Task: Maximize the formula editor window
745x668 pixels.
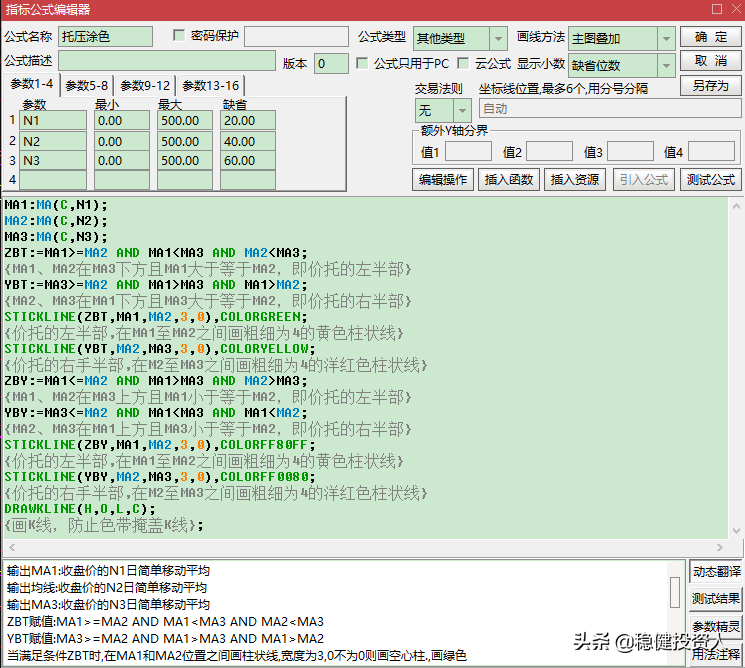Action: 717,9
